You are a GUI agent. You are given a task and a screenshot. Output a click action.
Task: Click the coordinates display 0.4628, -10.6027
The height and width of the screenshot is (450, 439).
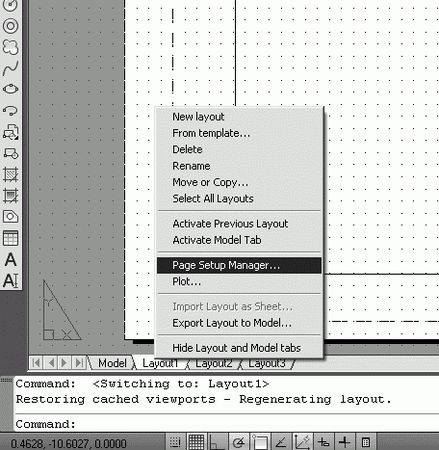[68, 443]
